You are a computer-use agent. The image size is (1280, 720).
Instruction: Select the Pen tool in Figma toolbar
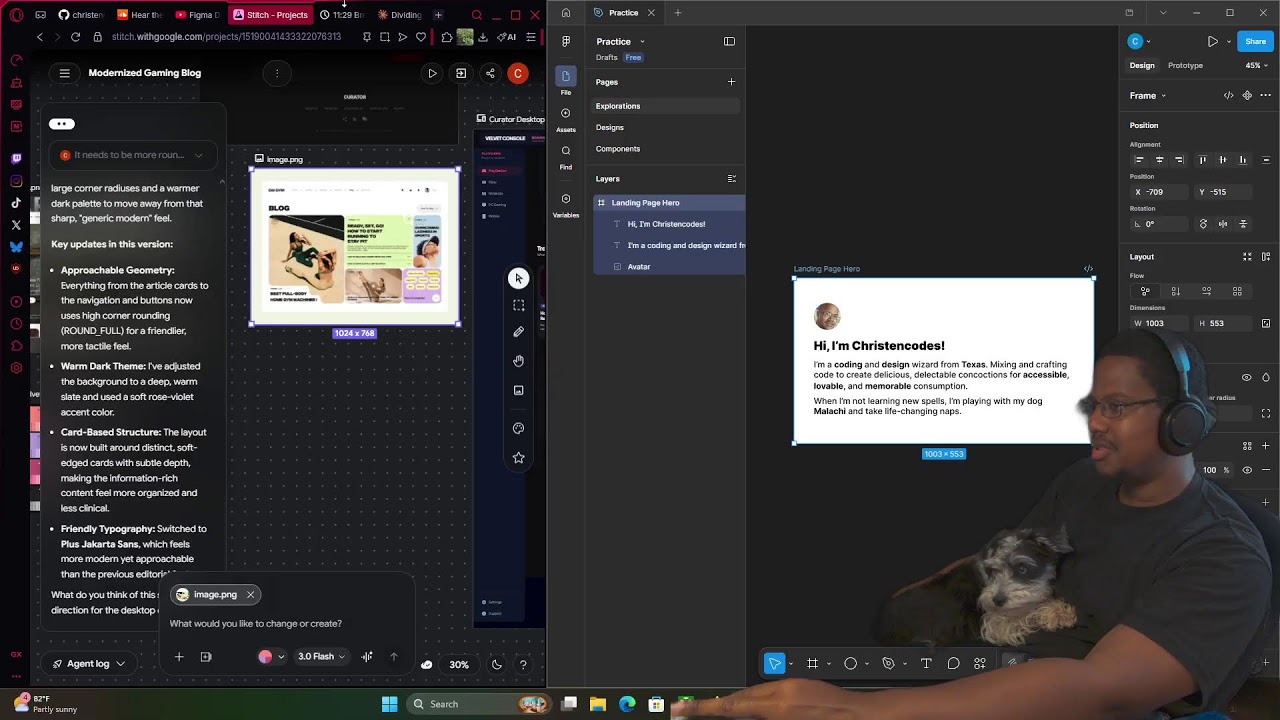888,663
